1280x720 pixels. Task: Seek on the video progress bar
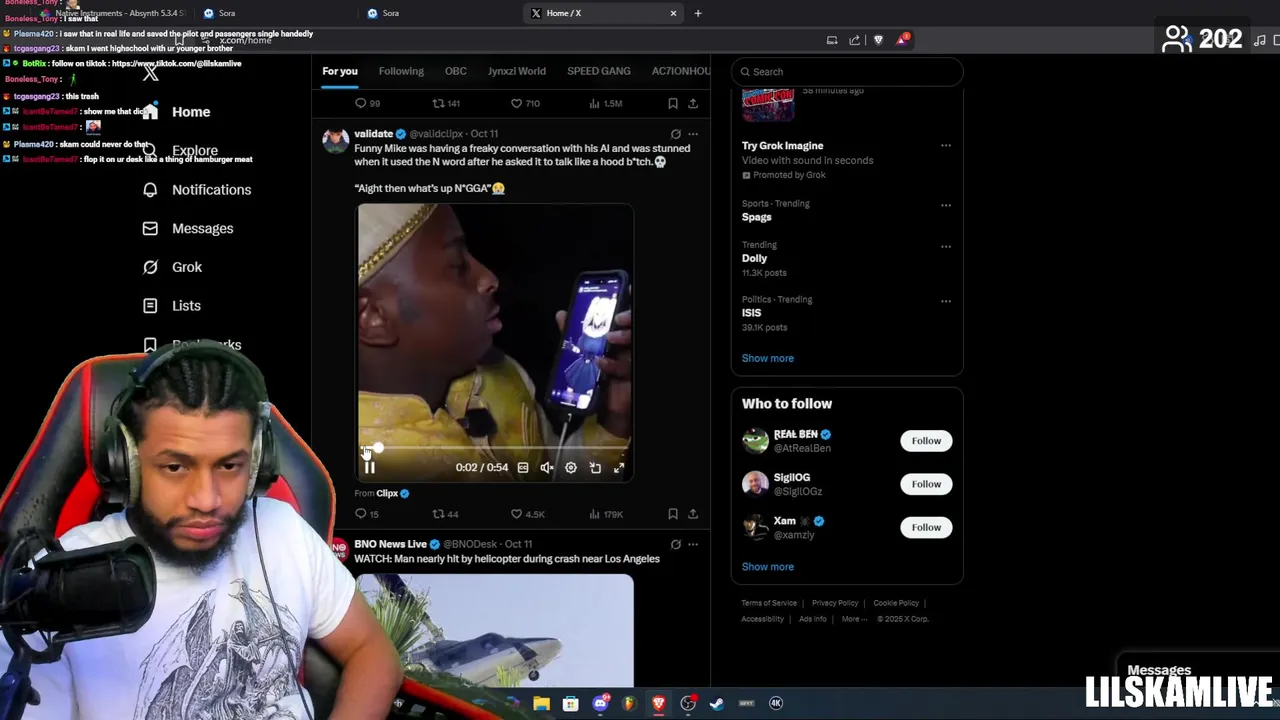click(x=495, y=449)
